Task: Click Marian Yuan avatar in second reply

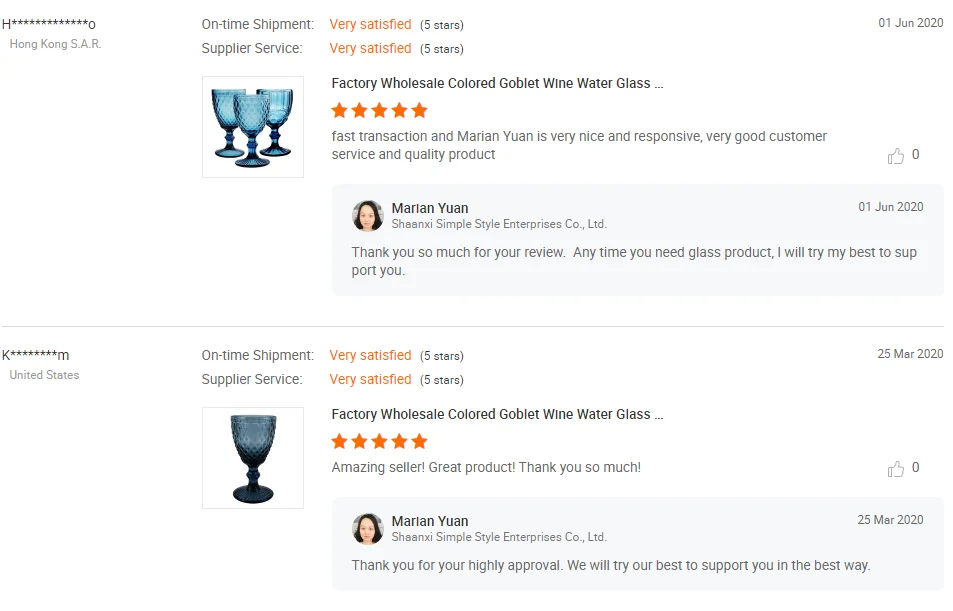Action: (368, 529)
